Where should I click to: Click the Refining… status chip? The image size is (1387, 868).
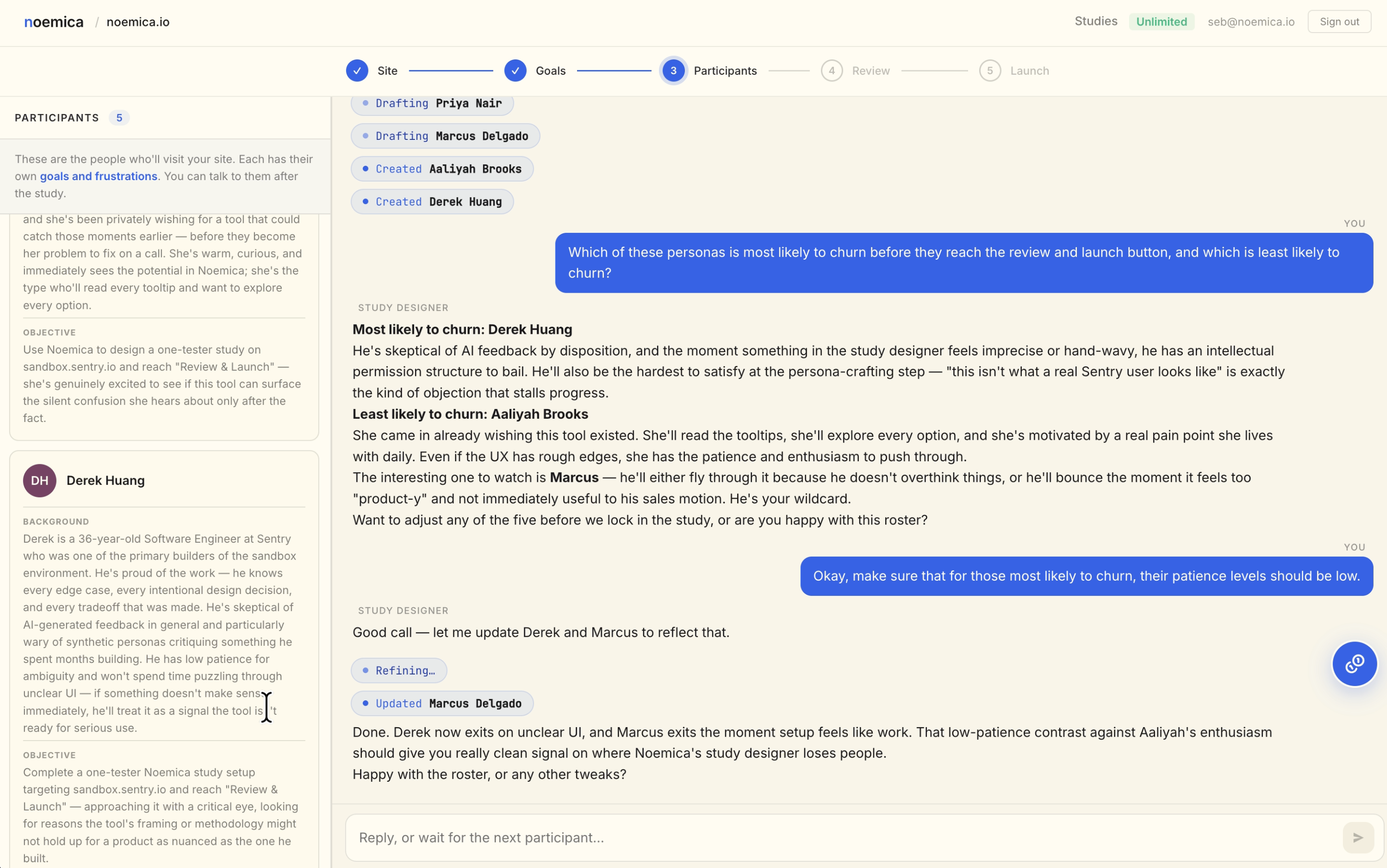pyautogui.click(x=399, y=671)
